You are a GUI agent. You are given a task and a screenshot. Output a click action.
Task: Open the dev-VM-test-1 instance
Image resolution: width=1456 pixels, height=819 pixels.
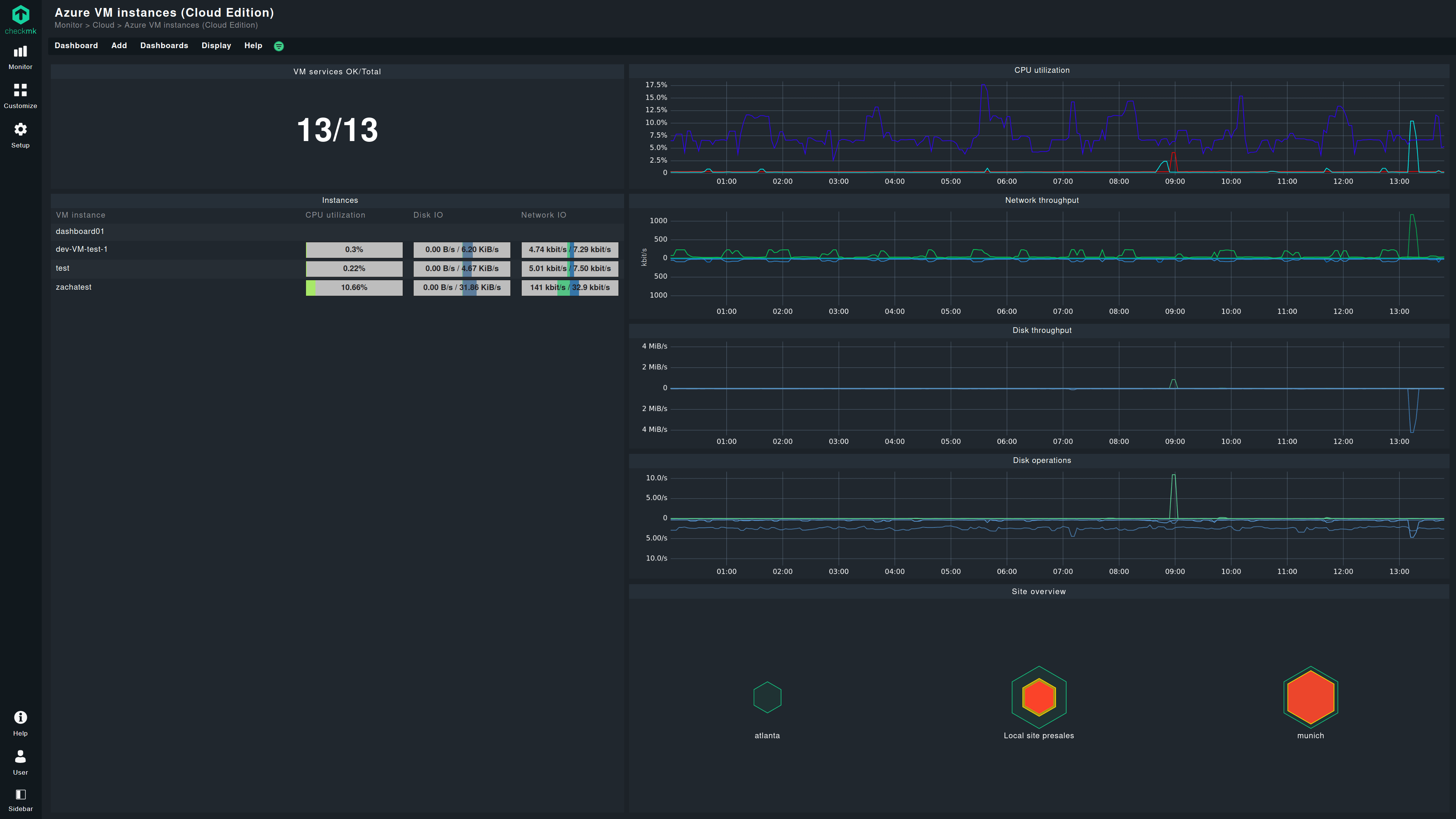[x=82, y=249]
